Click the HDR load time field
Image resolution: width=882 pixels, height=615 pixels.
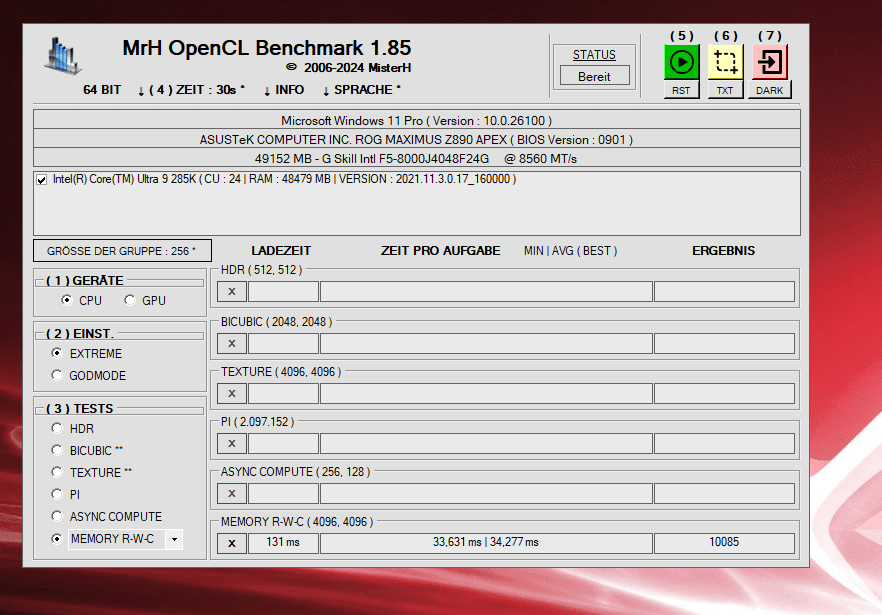[284, 291]
